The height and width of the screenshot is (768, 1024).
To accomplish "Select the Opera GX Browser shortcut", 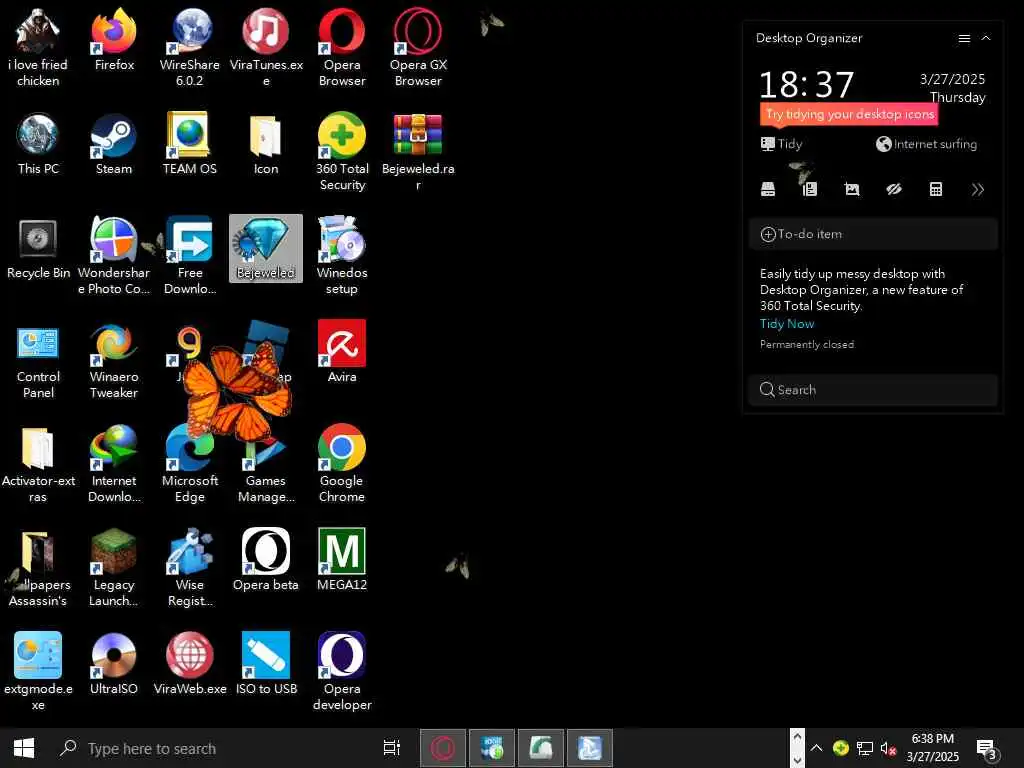I will click(418, 48).
